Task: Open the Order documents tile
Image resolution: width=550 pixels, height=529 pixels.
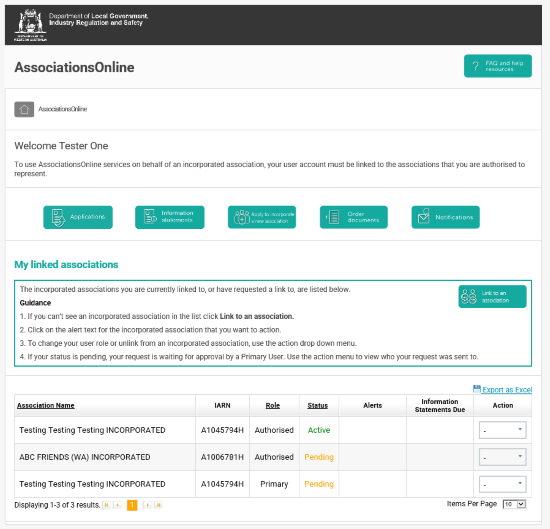Action: click(x=354, y=217)
